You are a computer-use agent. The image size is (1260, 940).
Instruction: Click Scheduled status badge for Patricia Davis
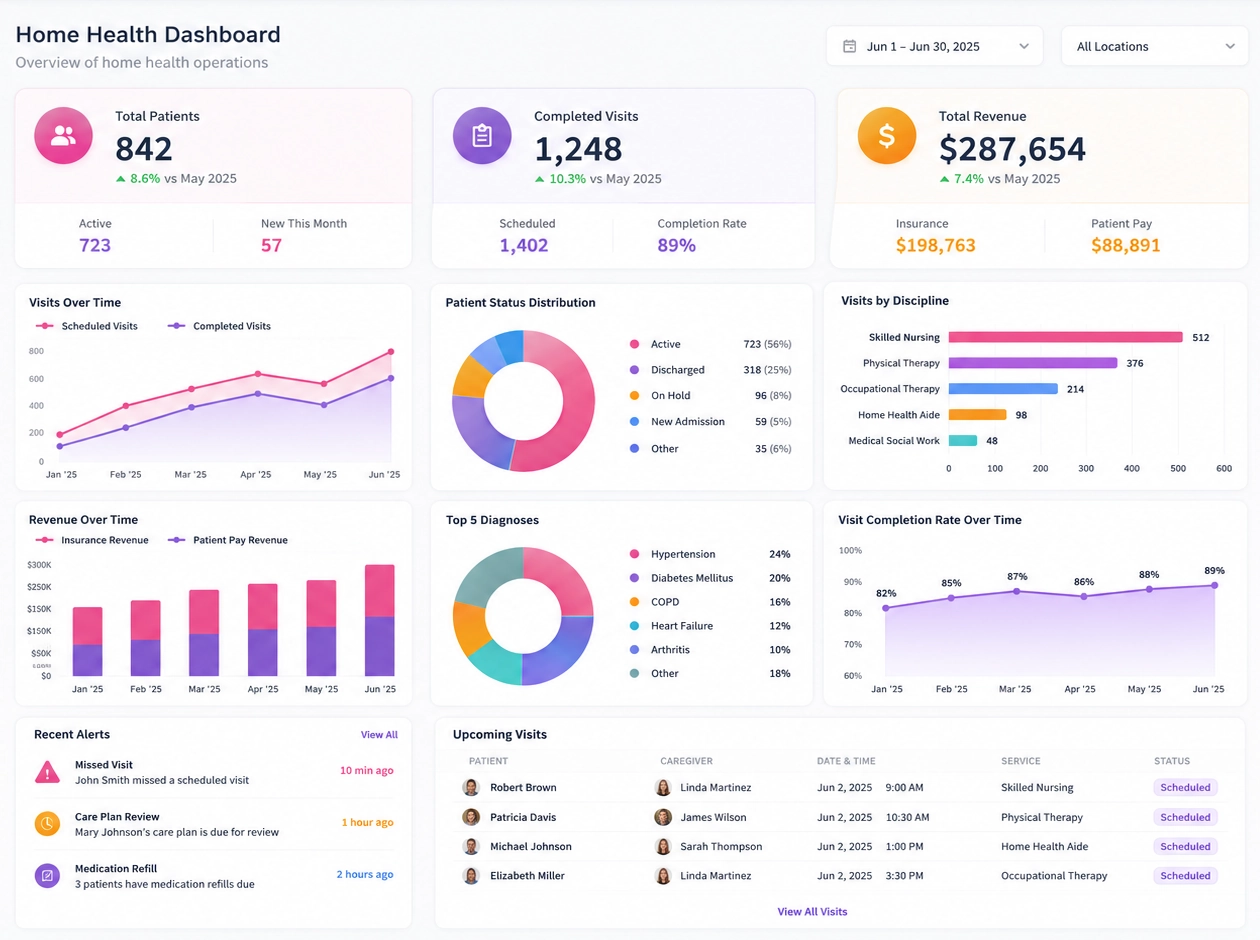(x=1185, y=817)
